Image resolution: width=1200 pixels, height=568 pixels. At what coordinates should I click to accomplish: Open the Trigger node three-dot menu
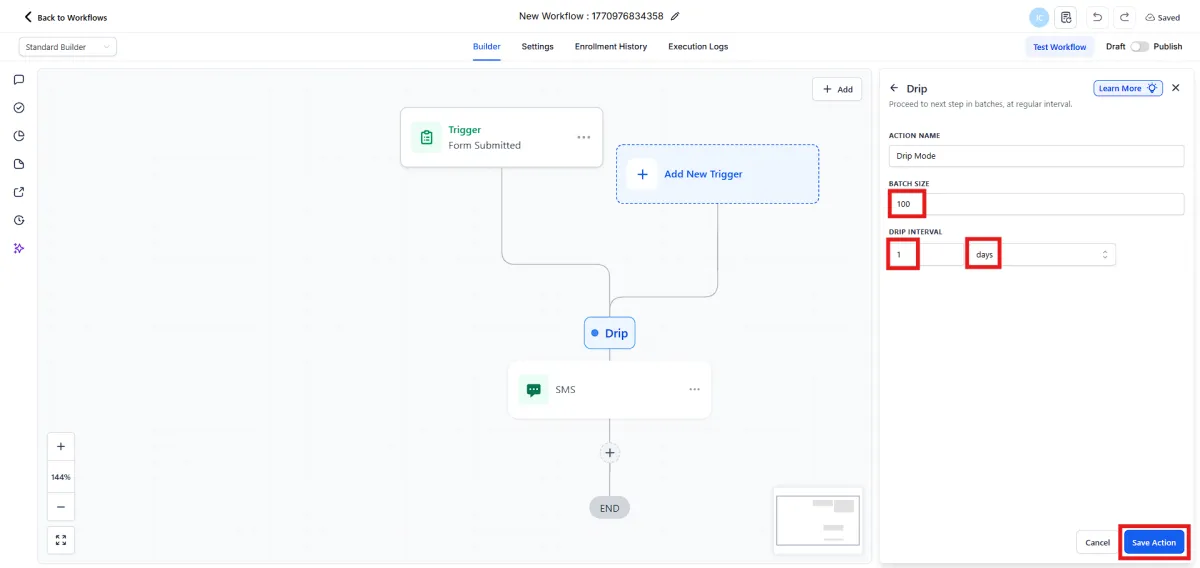(x=584, y=137)
